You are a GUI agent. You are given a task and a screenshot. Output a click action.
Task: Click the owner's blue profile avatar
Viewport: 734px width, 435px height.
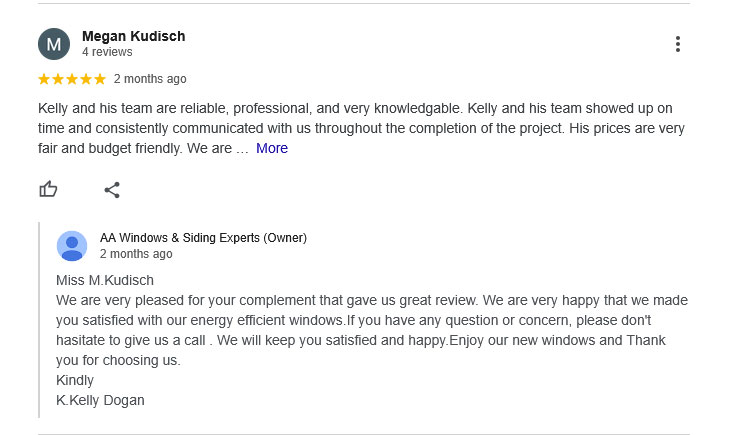click(x=72, y=246)
